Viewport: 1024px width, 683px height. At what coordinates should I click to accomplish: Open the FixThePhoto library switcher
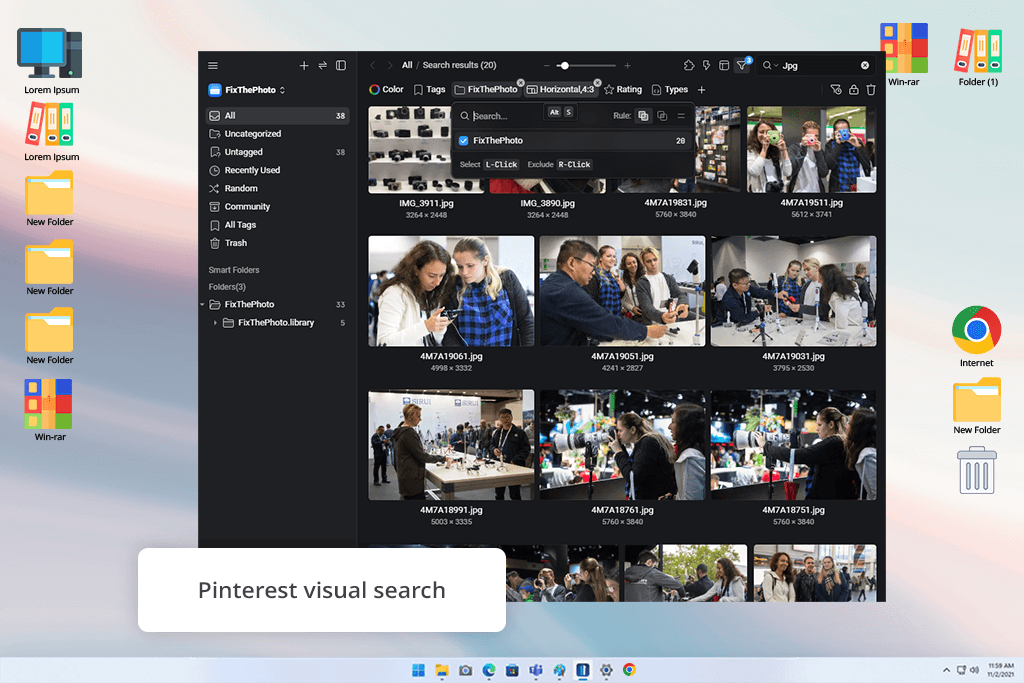click(x=247, y=90)
